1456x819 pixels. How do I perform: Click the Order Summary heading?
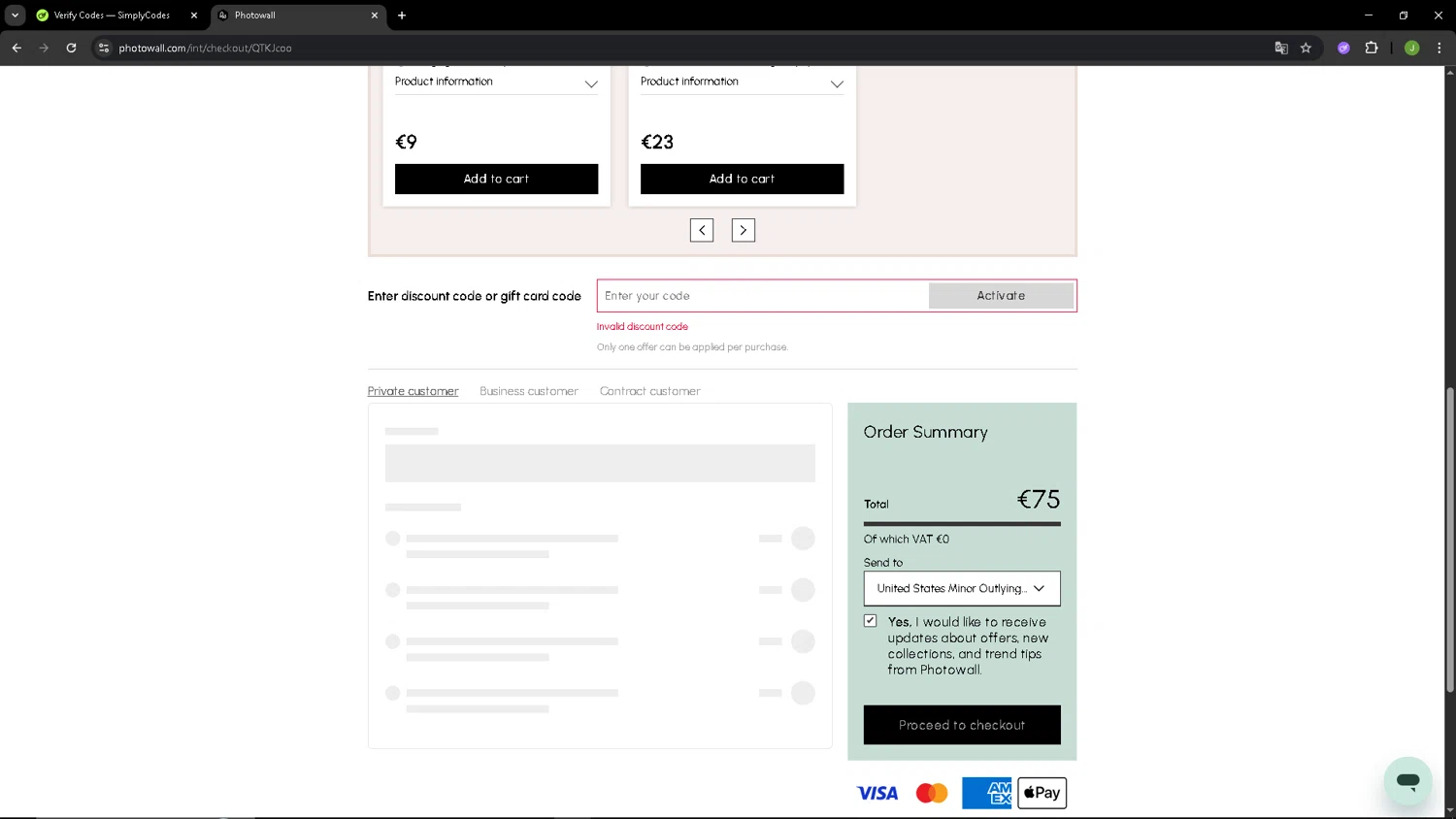pos(926,432)
